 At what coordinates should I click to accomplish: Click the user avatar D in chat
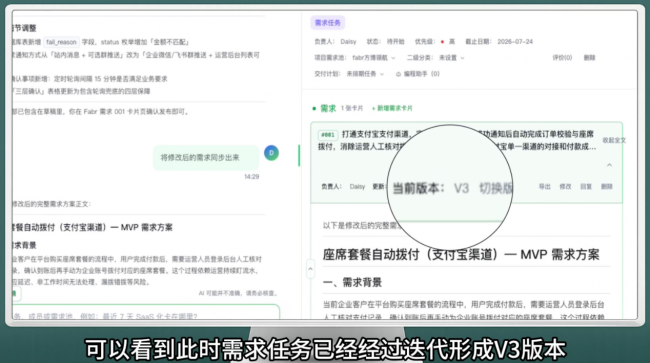pyautogui.click(x=272, y=153)
